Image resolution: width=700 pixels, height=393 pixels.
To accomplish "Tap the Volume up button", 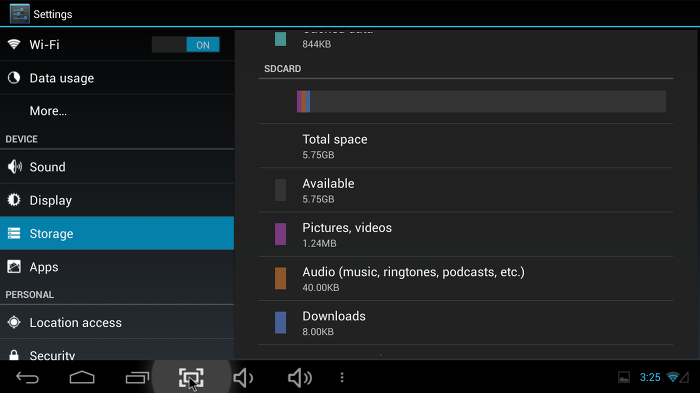I will pyautogui.click(x=300, y=378).
